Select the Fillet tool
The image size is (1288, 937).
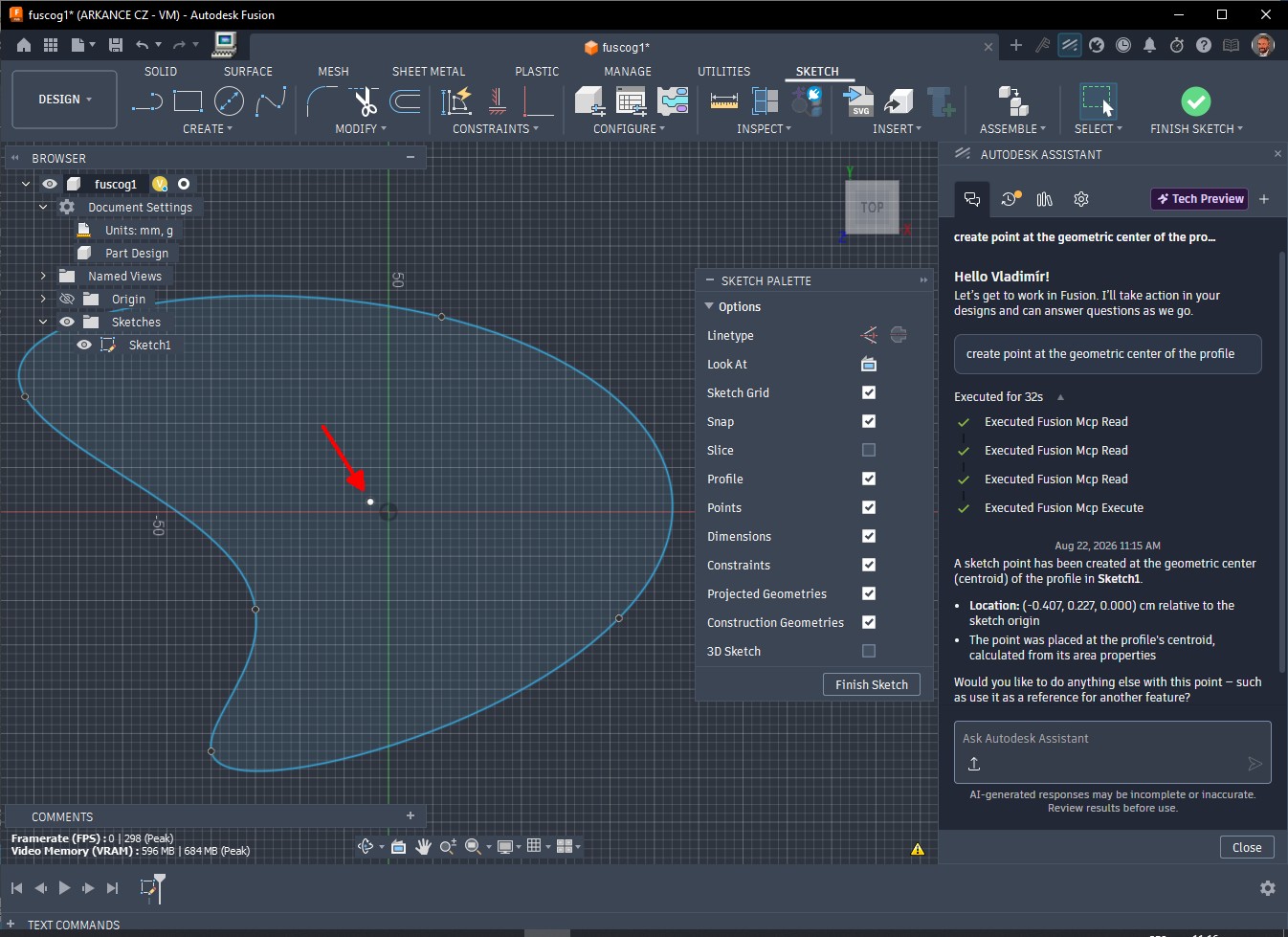coord(322,101)
